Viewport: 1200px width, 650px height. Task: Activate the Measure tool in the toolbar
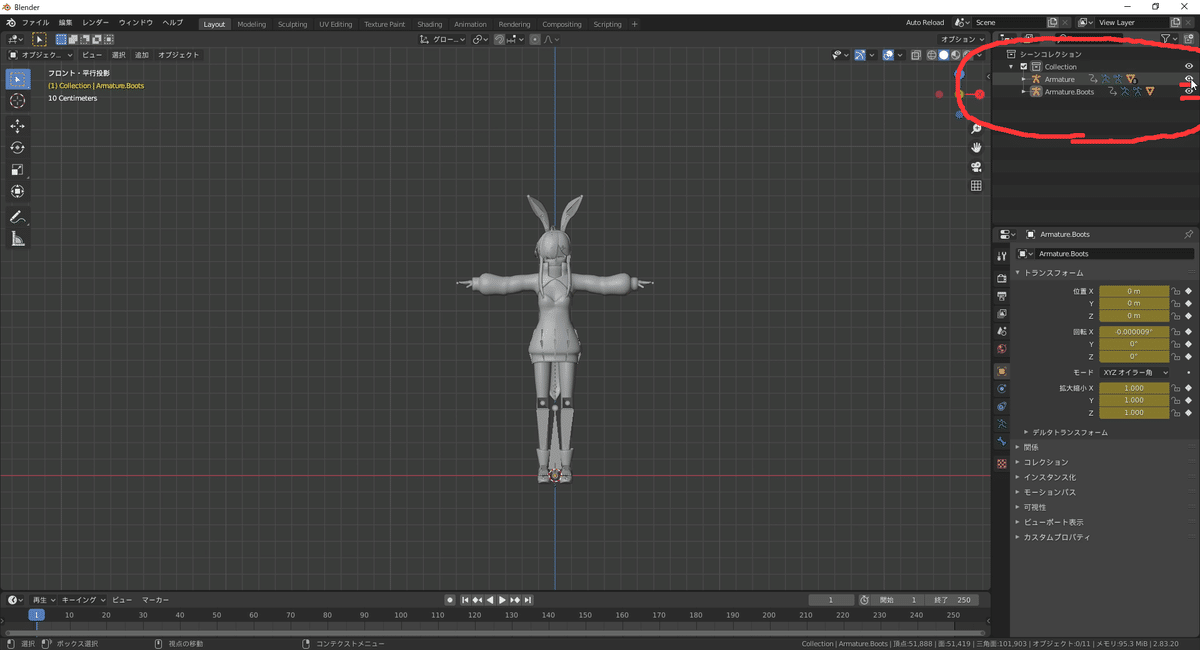pos(17,238)
